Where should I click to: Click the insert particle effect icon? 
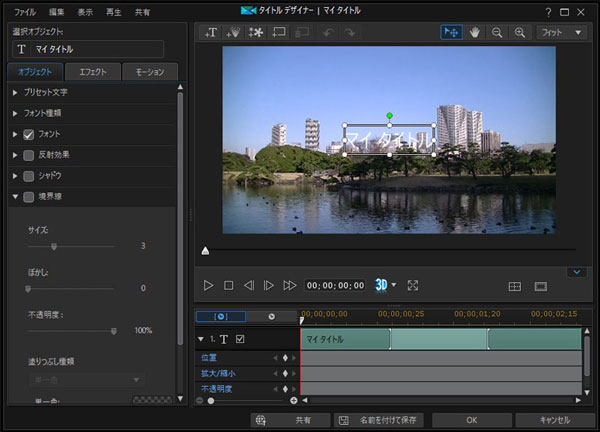(233, 33)
